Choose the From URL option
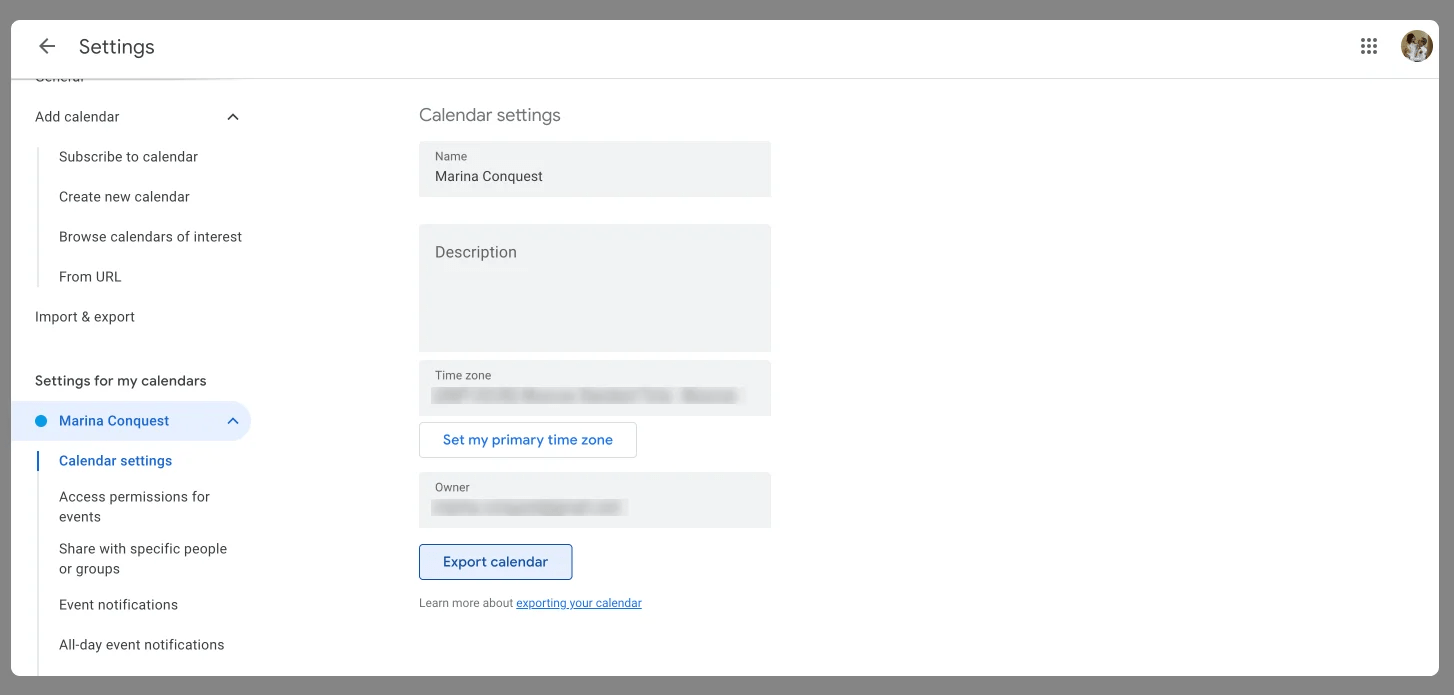The width and height of the screenshot is (1454, 695). click(x=90, y=277)
